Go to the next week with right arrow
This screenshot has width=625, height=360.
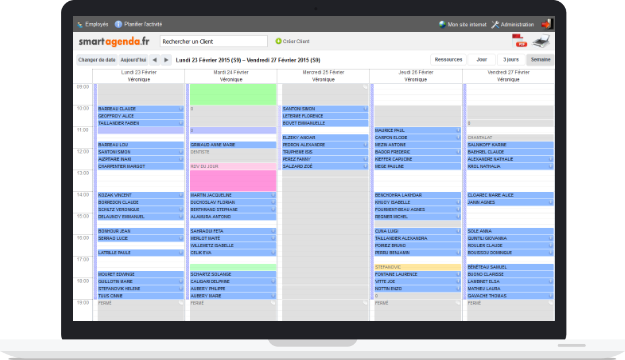(166, 60)
